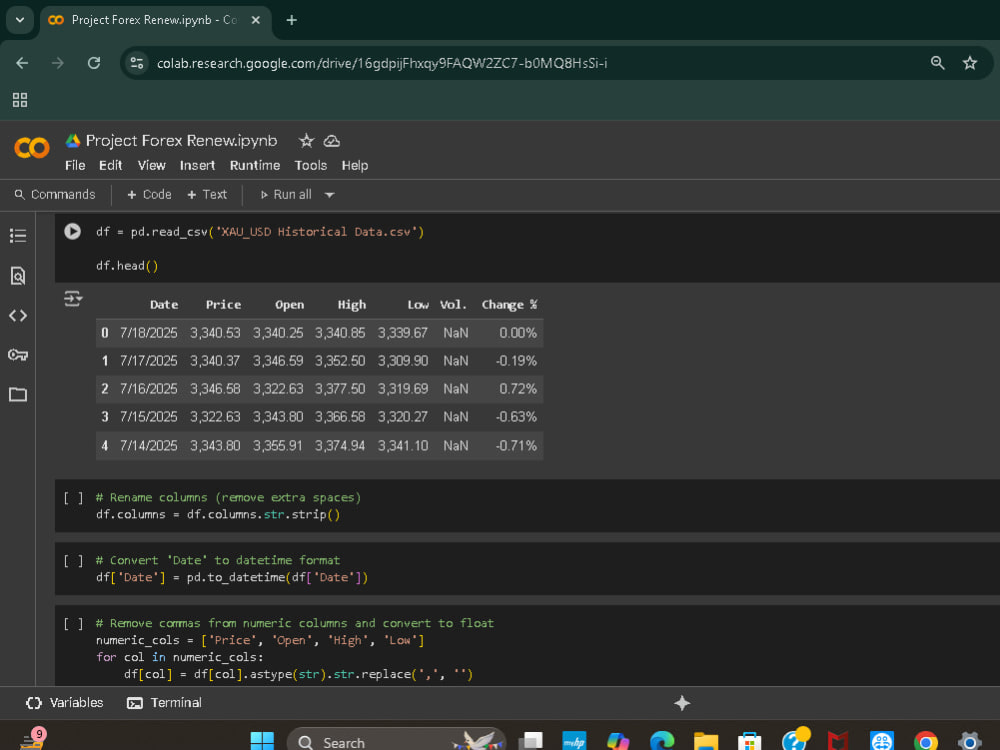The width and height of the screenshot is (1000, 750).
Task: Open the View menu
Action: 152,165
